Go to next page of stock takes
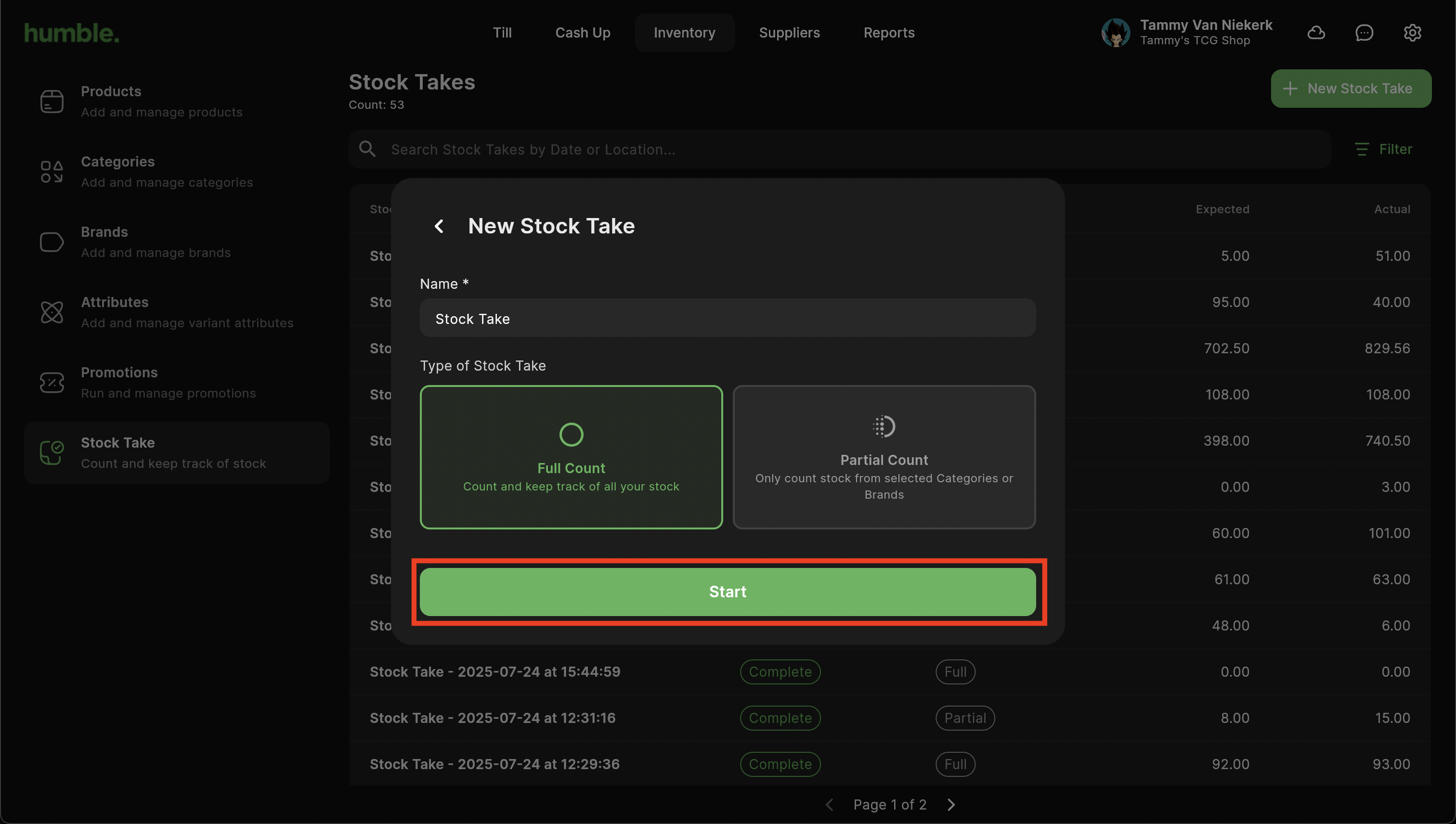 (951, 804)
